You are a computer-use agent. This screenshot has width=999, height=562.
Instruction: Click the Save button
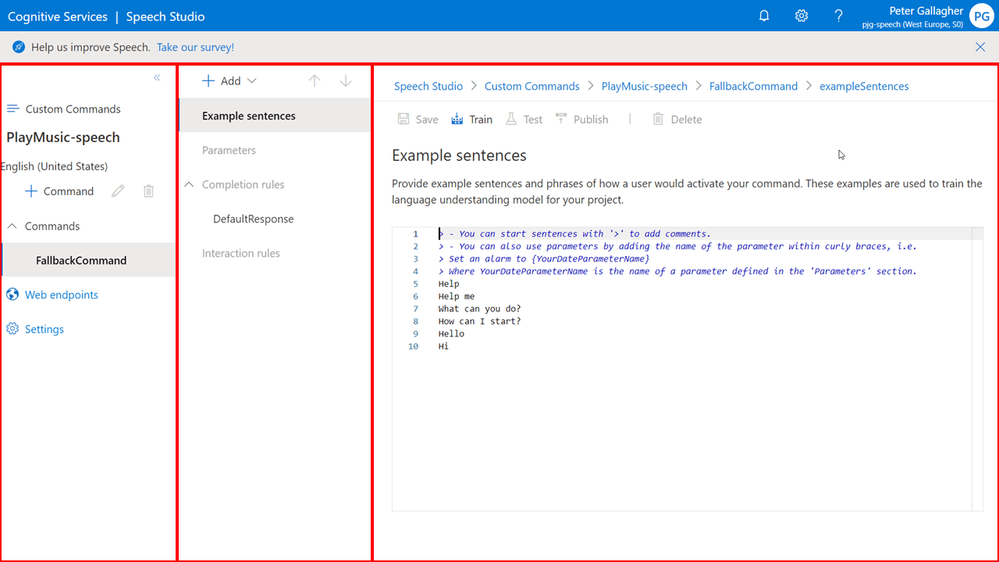418,119
